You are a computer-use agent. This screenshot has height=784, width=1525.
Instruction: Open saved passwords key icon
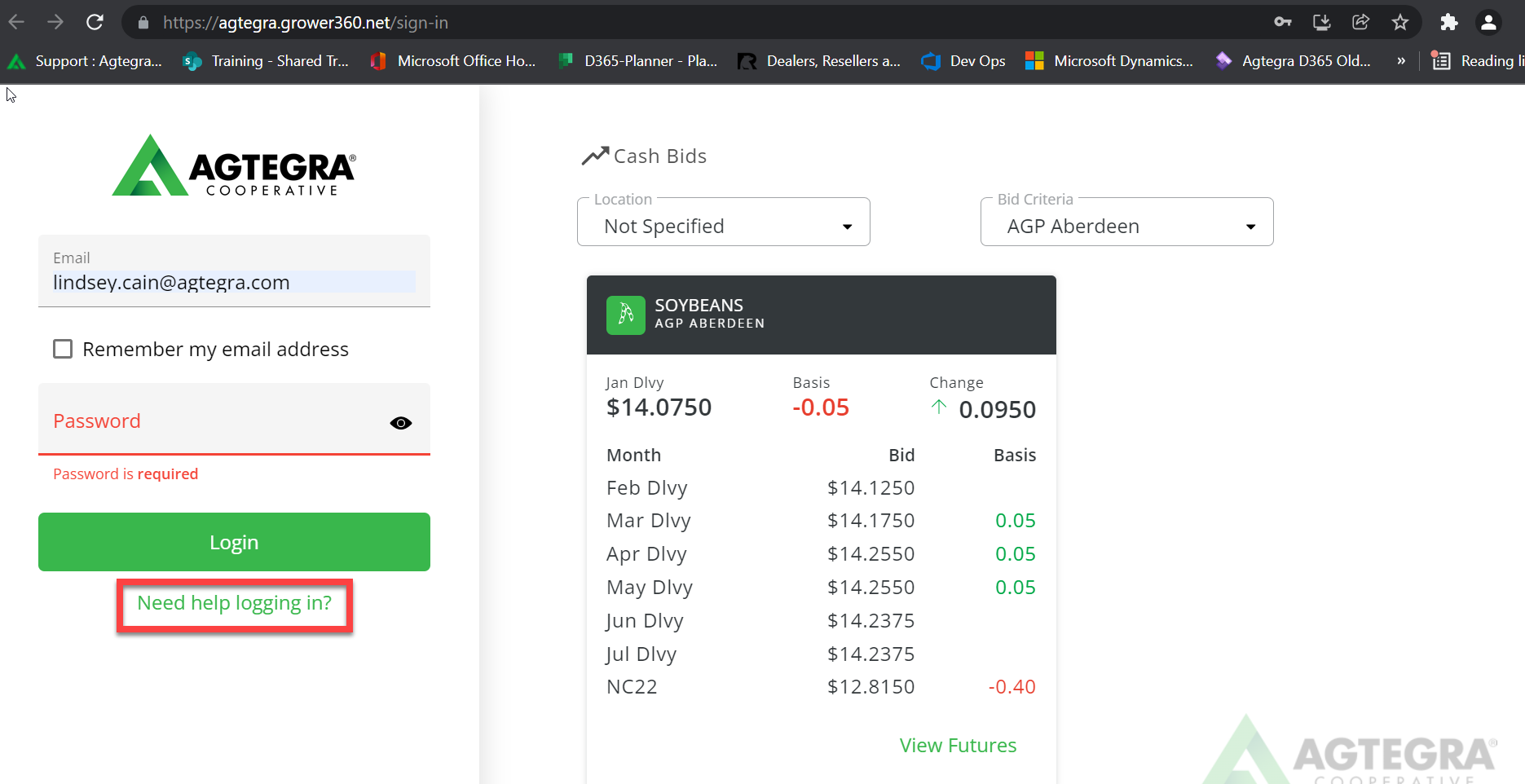[x=1283, y=22]
